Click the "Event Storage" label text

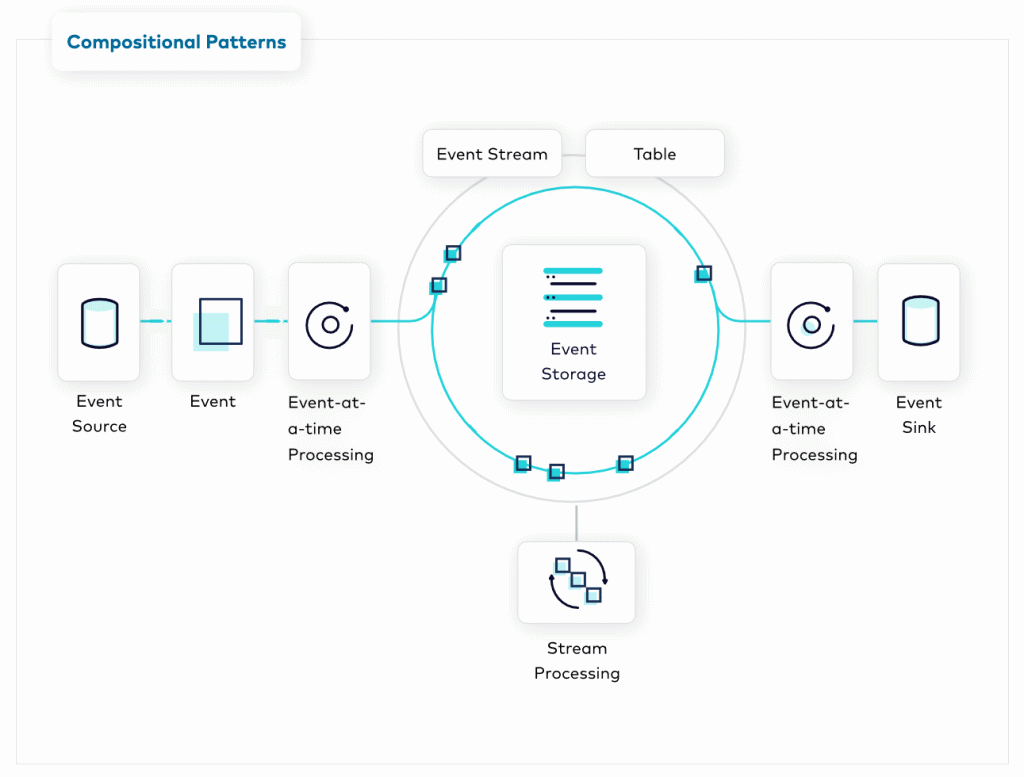pyautogui.click(x=573, y=361)
